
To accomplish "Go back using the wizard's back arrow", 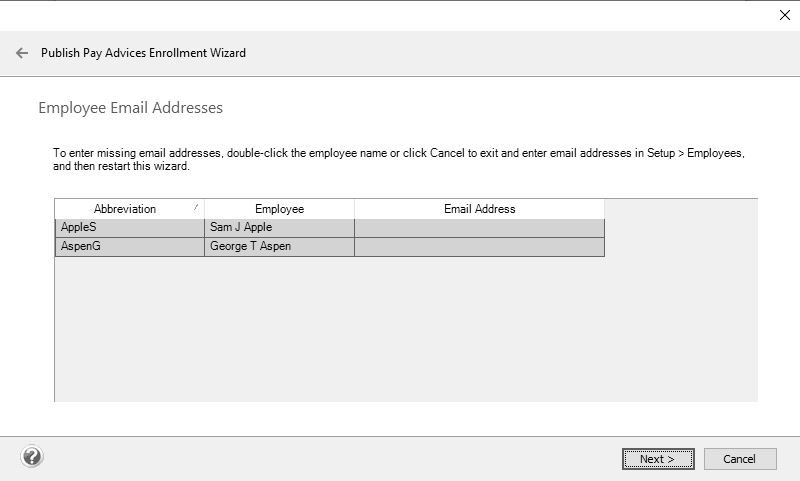I will (x=22, y=53).
